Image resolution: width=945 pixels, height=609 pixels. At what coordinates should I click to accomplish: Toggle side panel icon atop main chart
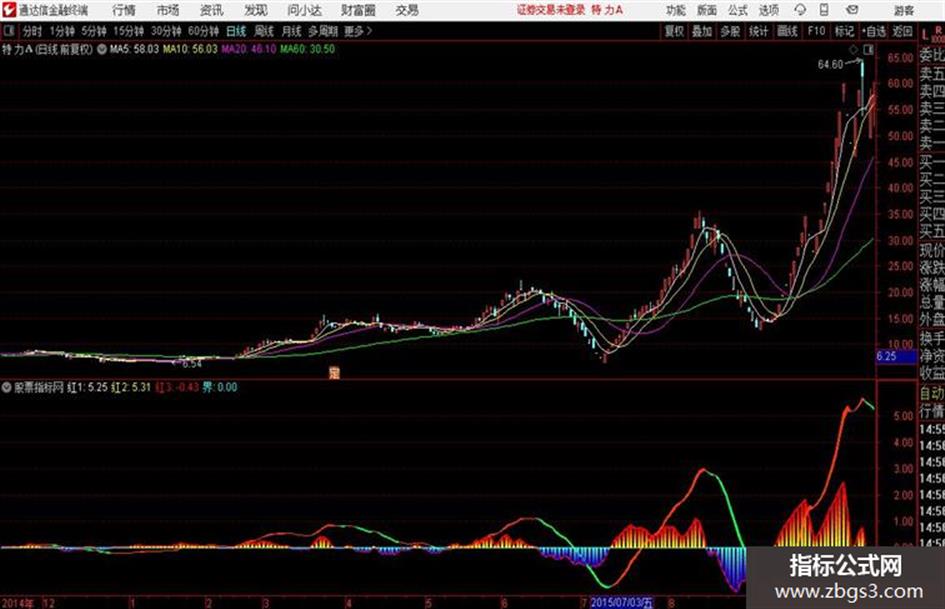pyautogui.click(x=868, y=49)
